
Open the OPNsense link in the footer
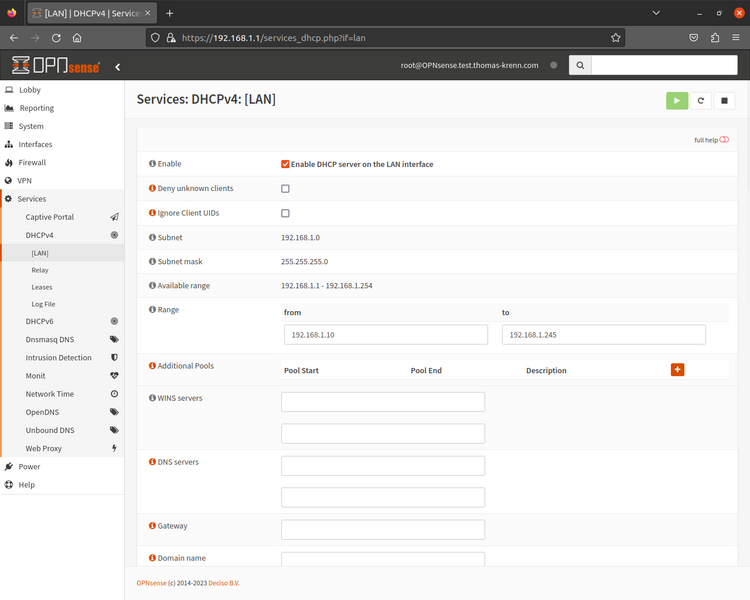151,583
